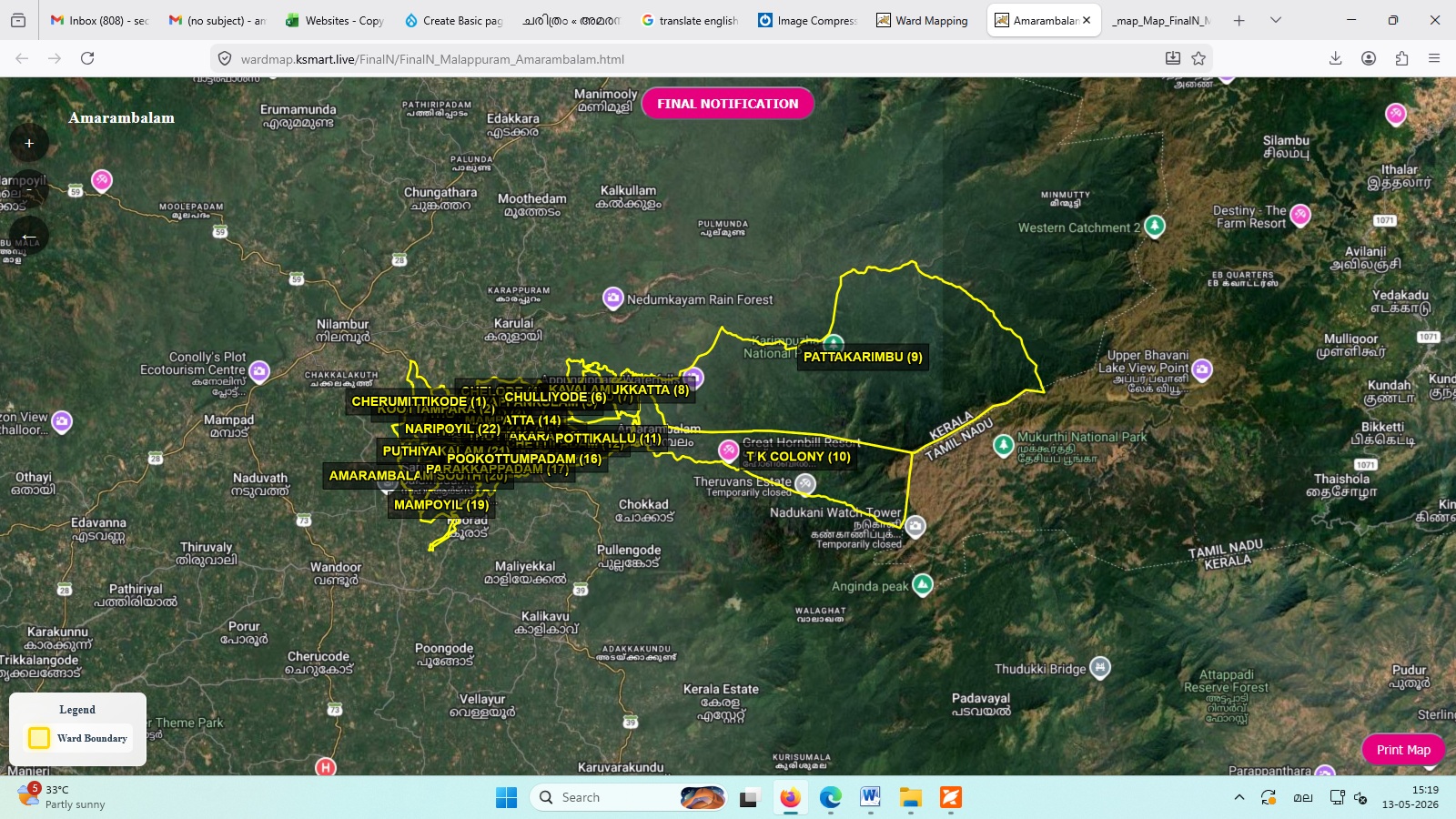Click the hospital H marker near Manjeri
Image resolution: width=1456 pixels, height=819 pixels.
(326, 767)
